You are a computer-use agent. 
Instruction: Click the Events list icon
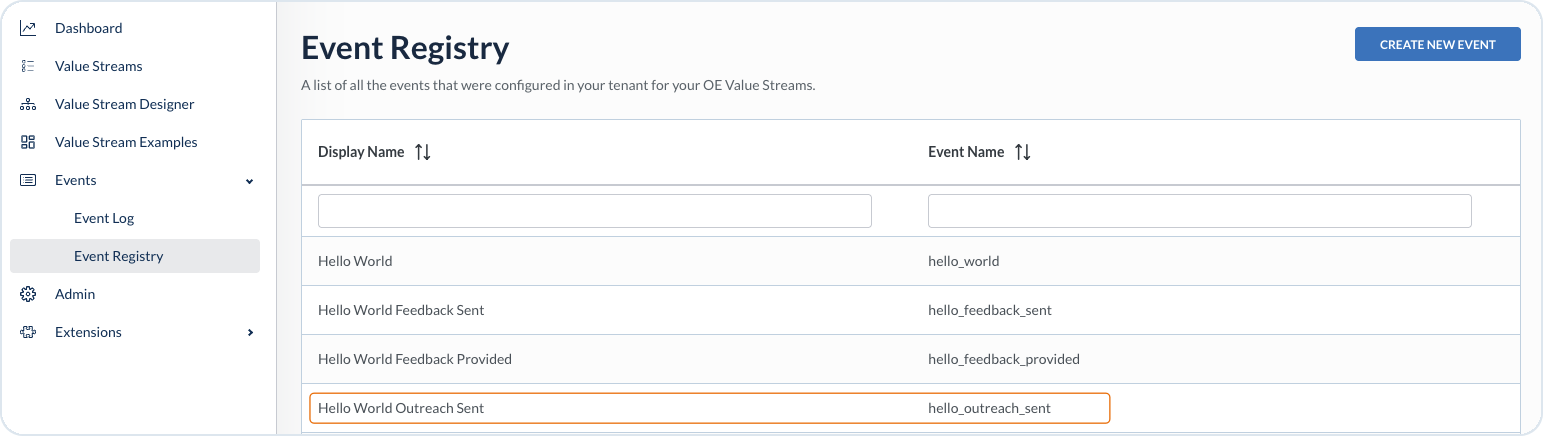(28, 180)
